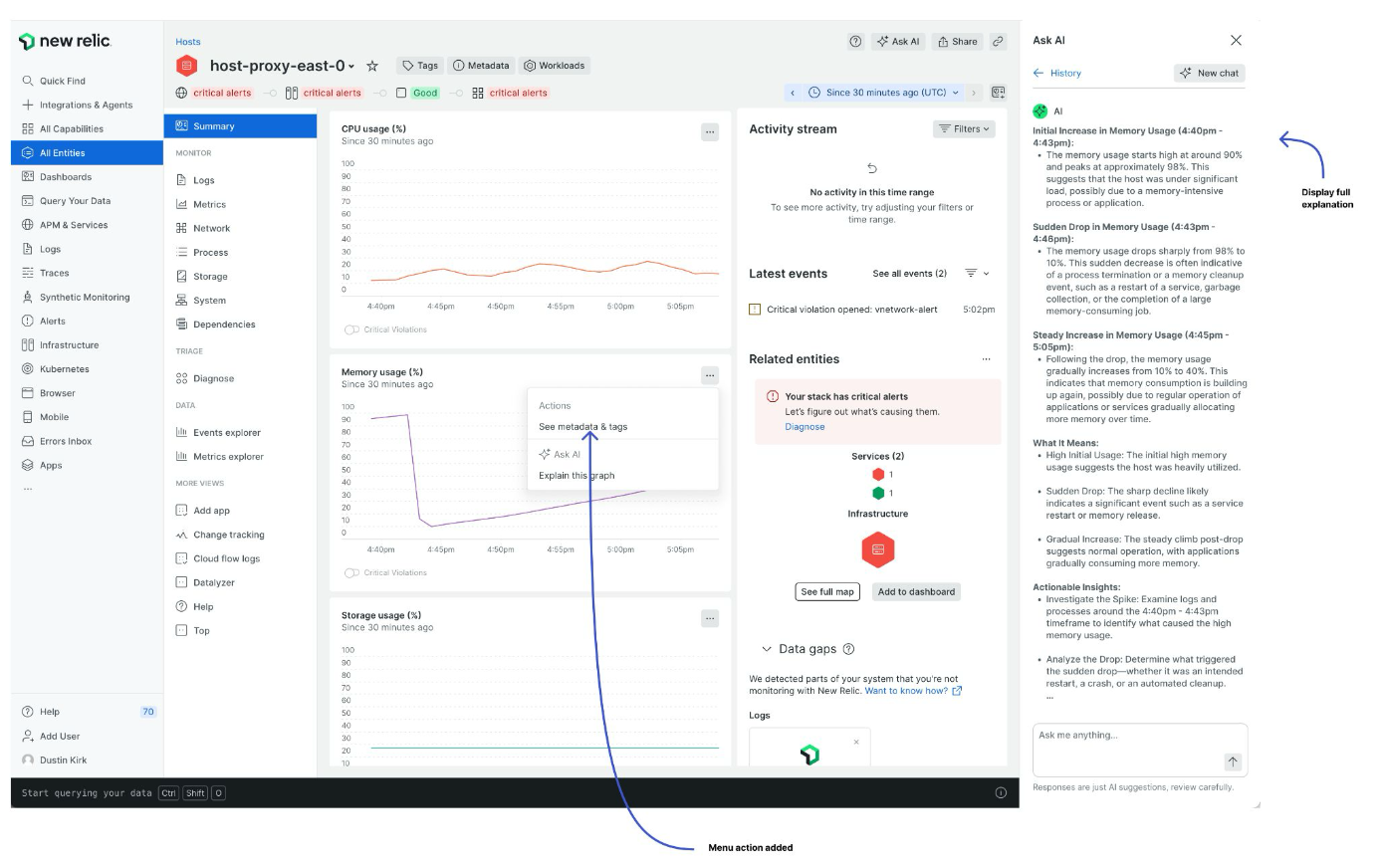Image resolution: width=1384 pixels, height=868 pixels.
Task: Copy permalink with the link icon
Action: (x=998, y=41)
